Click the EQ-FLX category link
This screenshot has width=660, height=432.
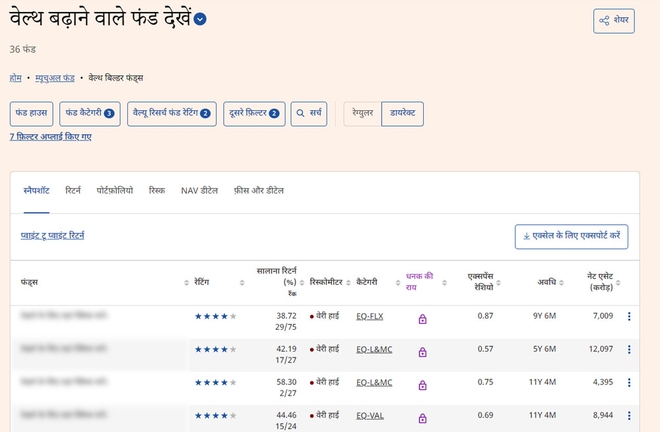pyautogui.click(x=370, y=316)
